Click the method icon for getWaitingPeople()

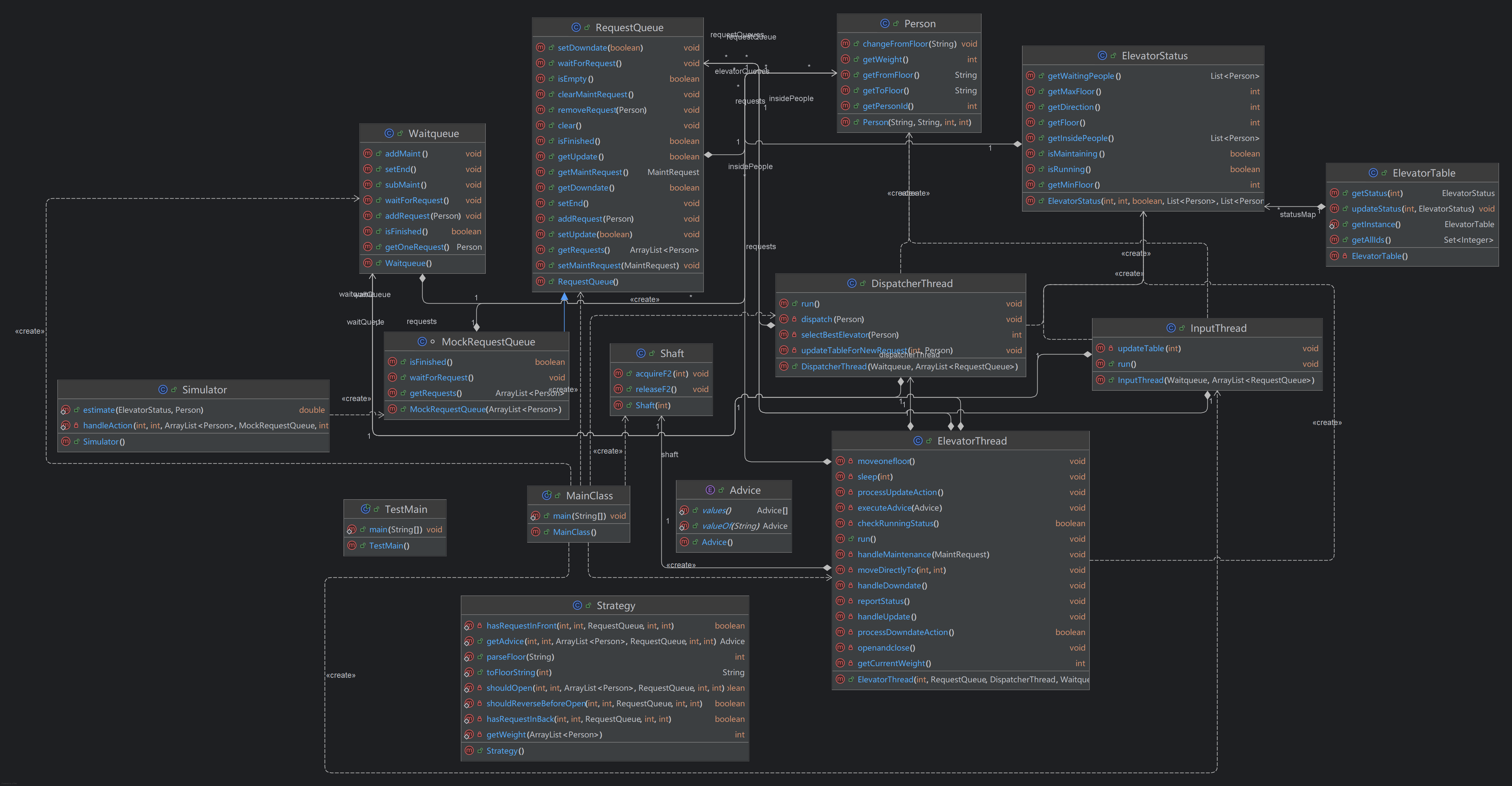[1030, 76]
